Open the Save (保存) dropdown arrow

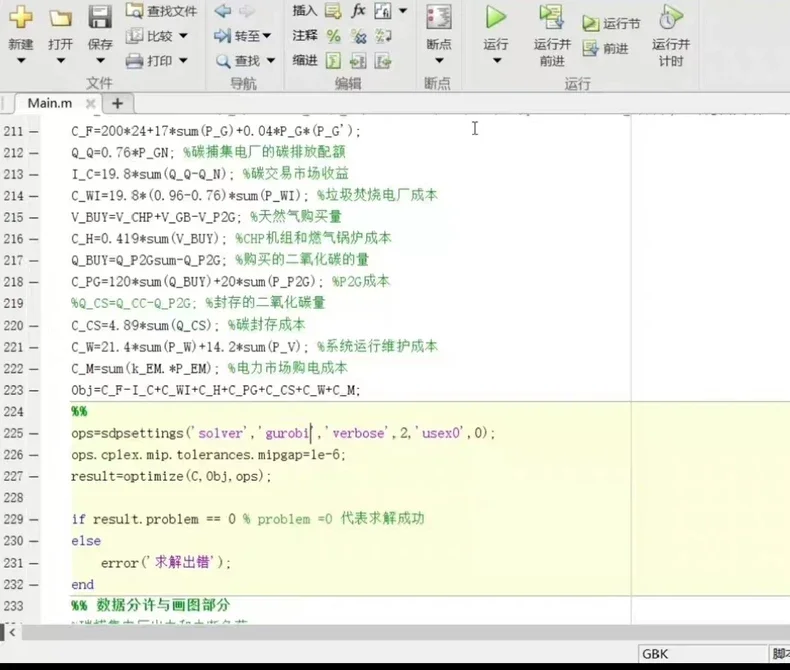100,61
